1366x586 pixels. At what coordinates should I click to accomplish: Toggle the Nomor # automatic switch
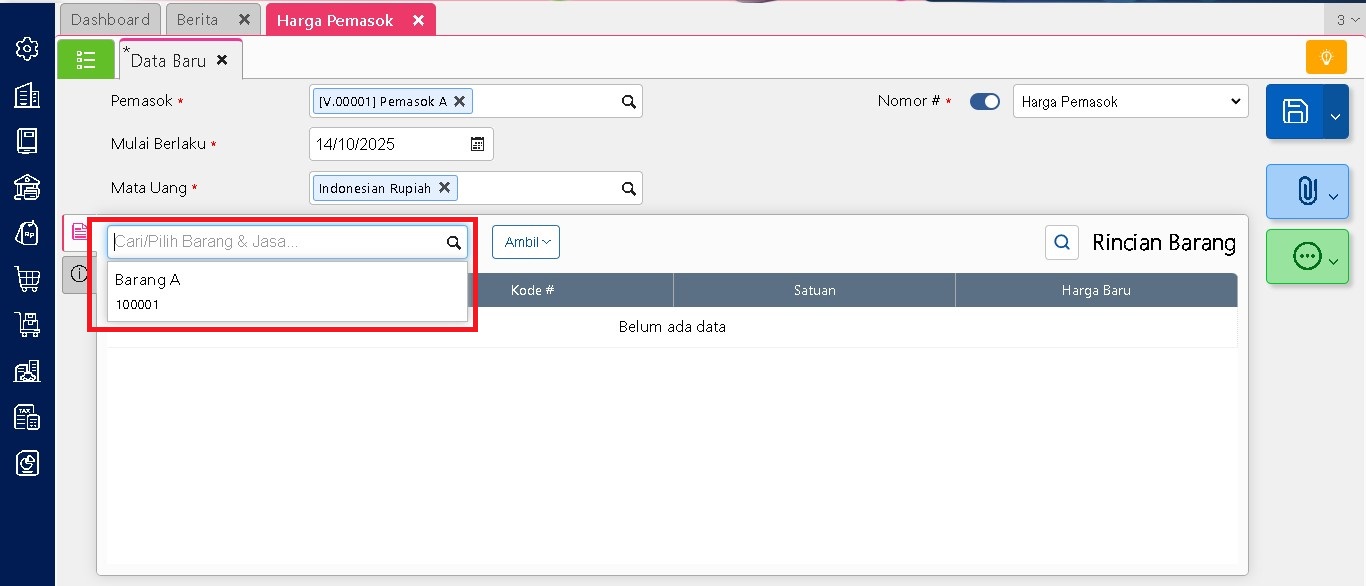click(x=985, y=102)
